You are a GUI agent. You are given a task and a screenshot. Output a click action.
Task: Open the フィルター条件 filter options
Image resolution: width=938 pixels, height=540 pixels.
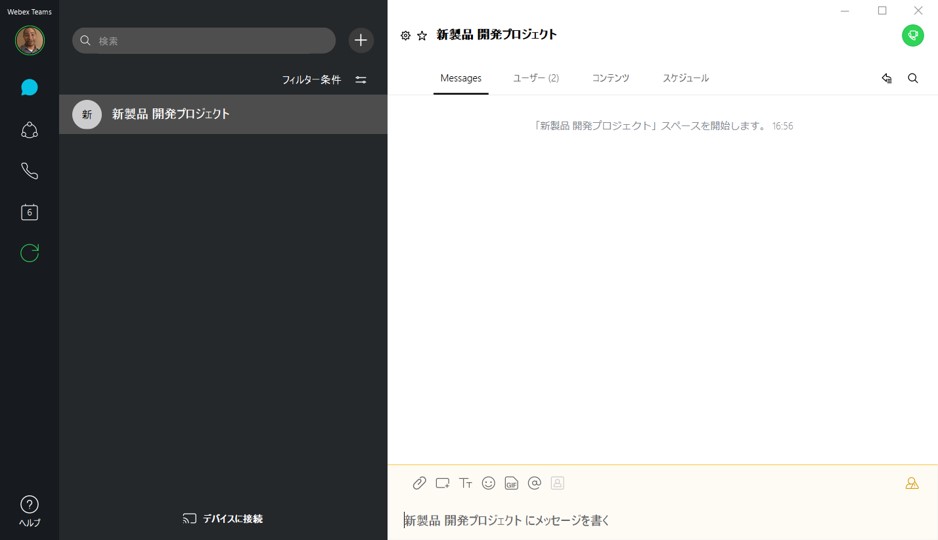[323, 80]
